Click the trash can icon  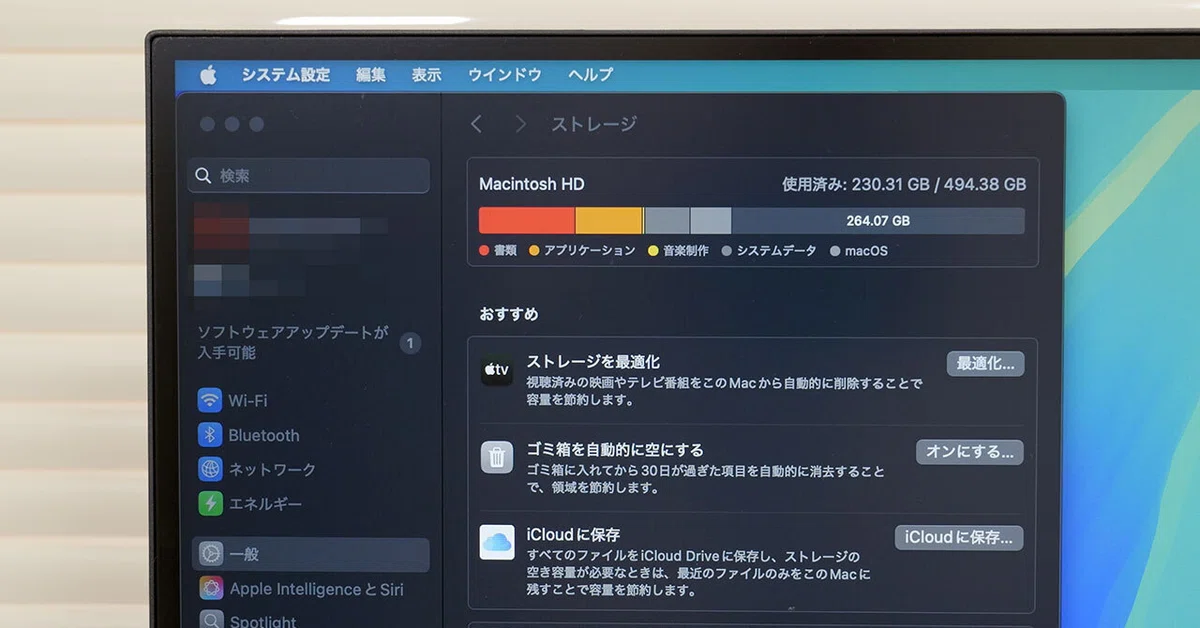(497, 457)
